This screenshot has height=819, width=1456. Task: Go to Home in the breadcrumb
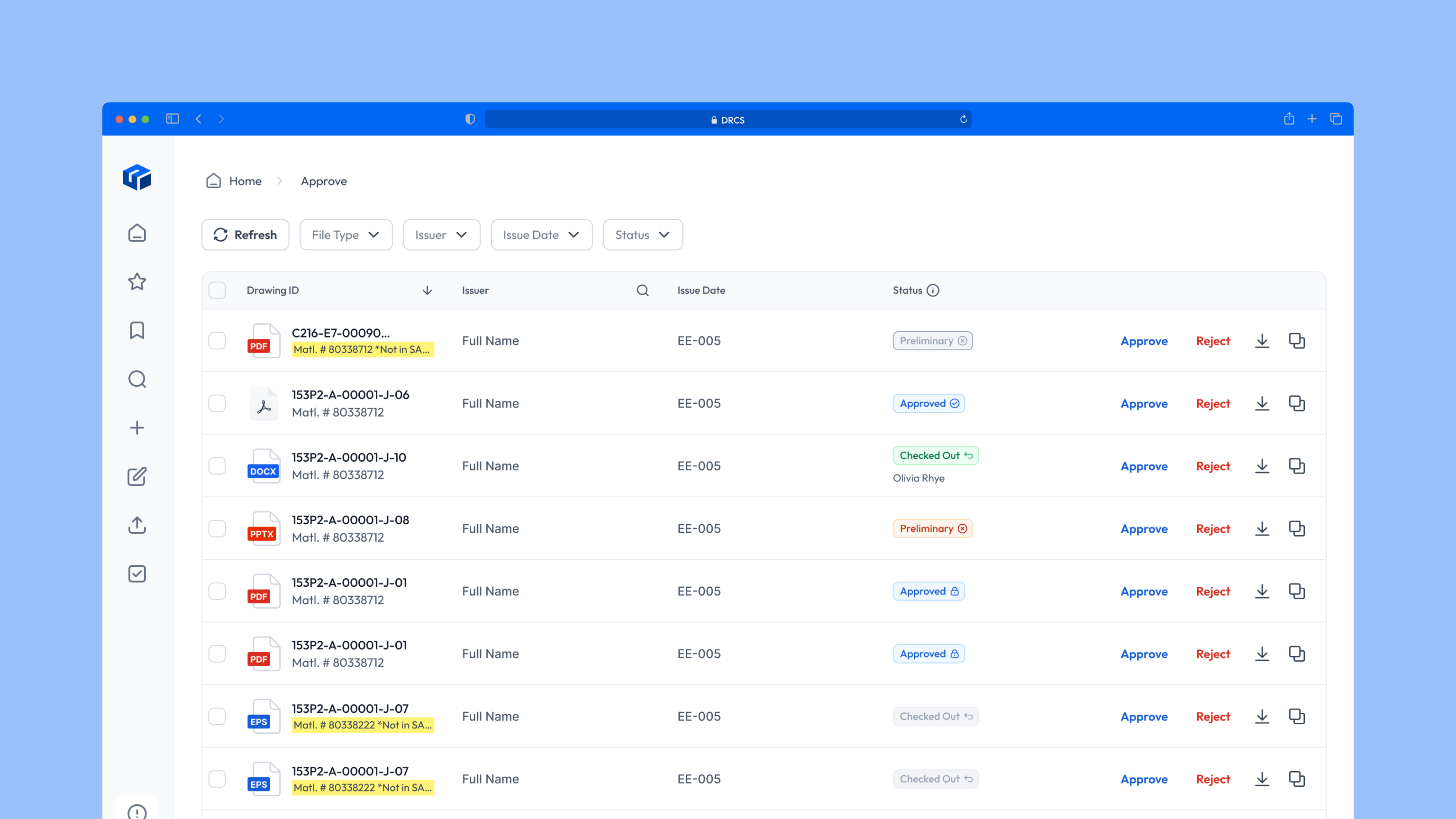click(x=245, y=182)
